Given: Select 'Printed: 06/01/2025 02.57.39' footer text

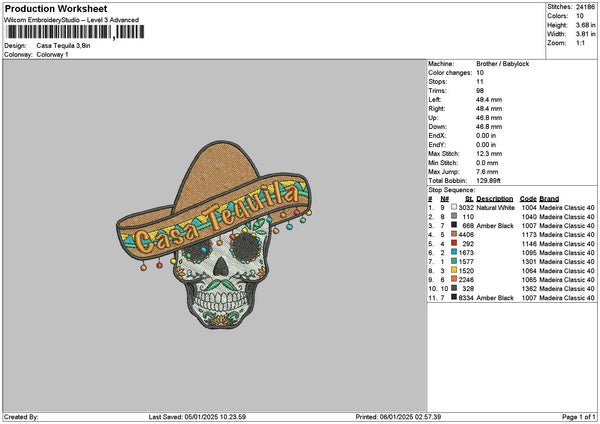Looking at the screenshot, I should coord(398,417).
